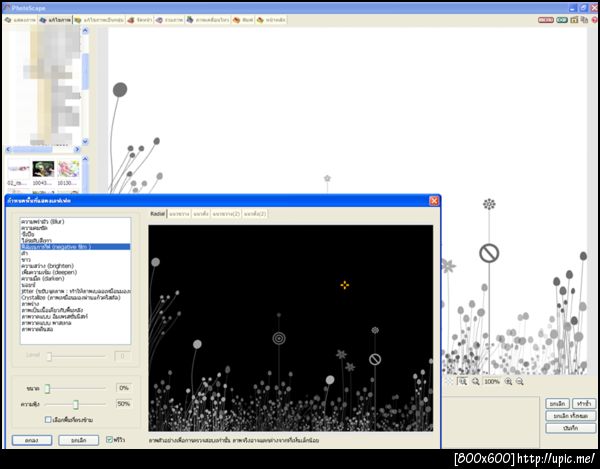Select the 10043... thumbnail in file panel
Viewport: 600px width, 469px height.
click(x=43, y=173)
